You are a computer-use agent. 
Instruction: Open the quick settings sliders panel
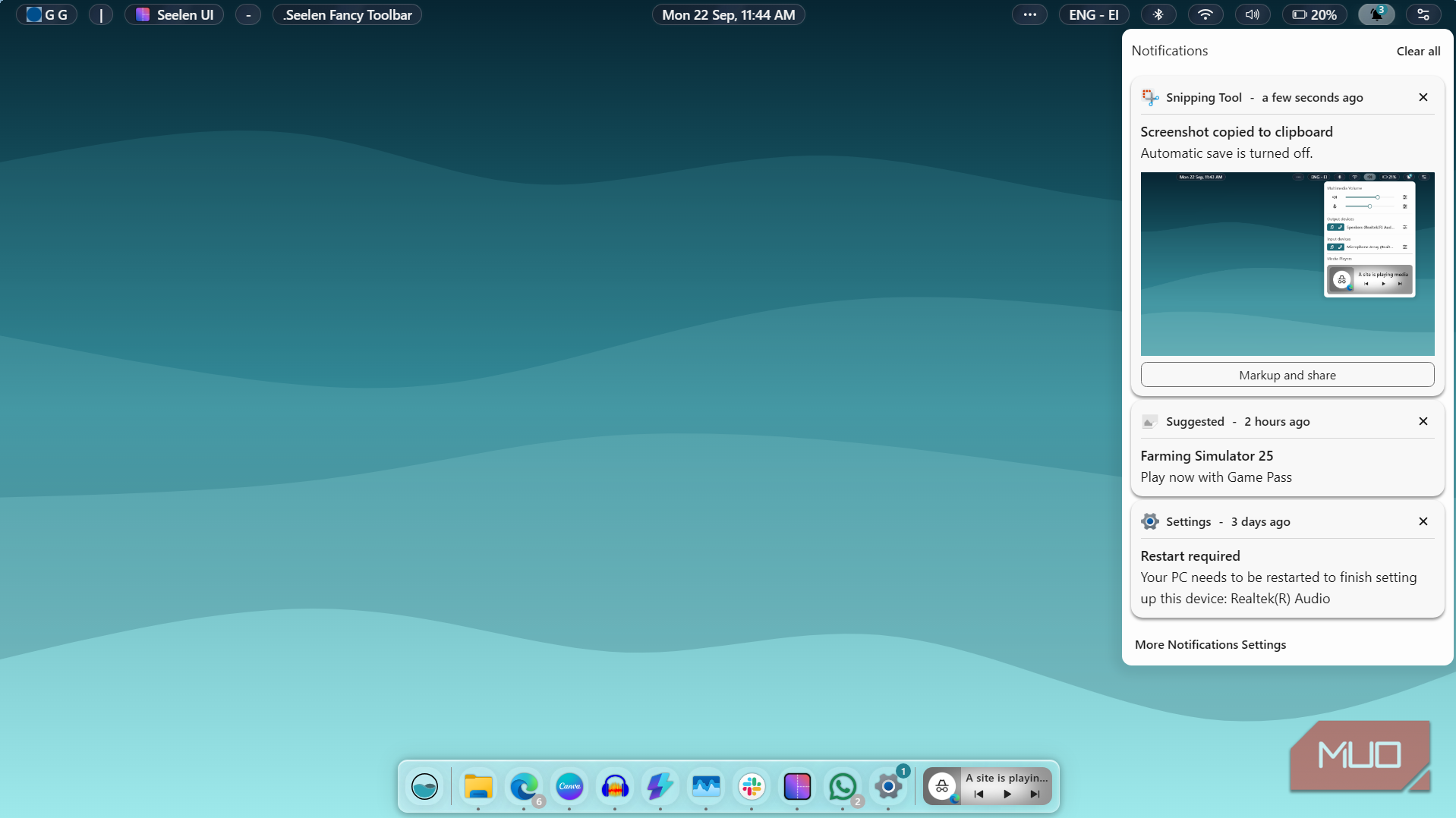1423,14
